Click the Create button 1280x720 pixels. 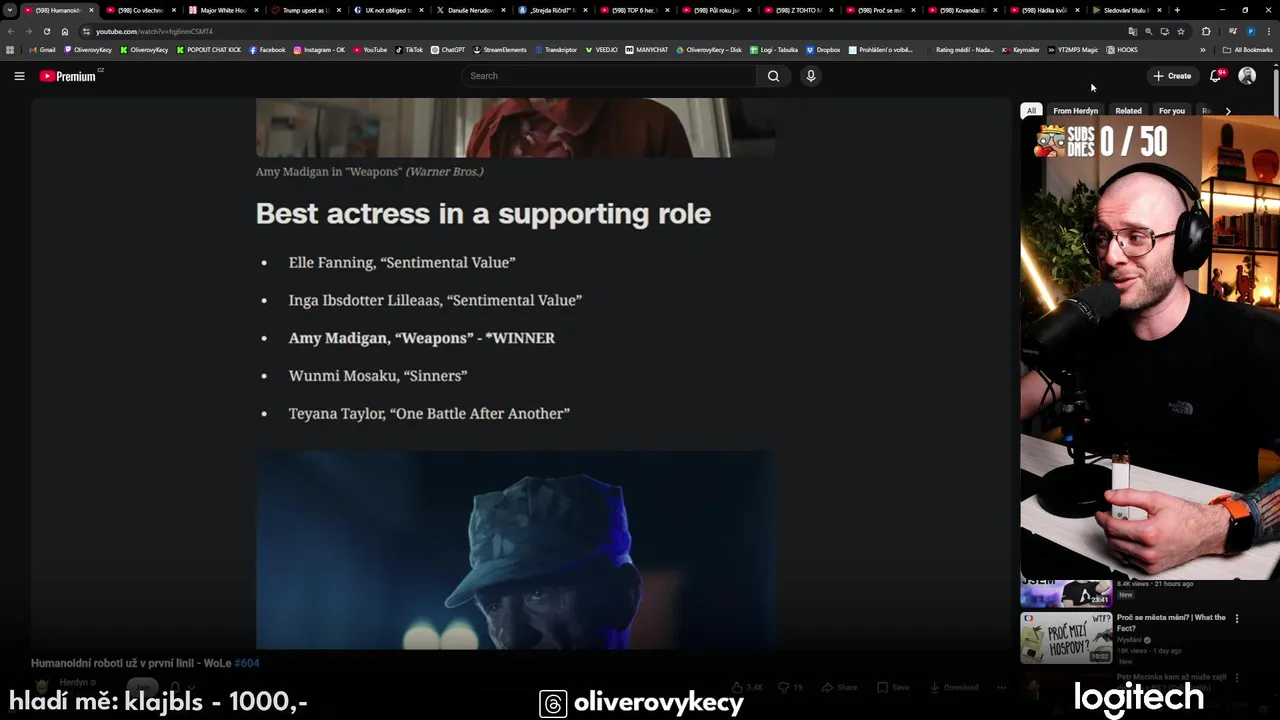coord(1172,76)
